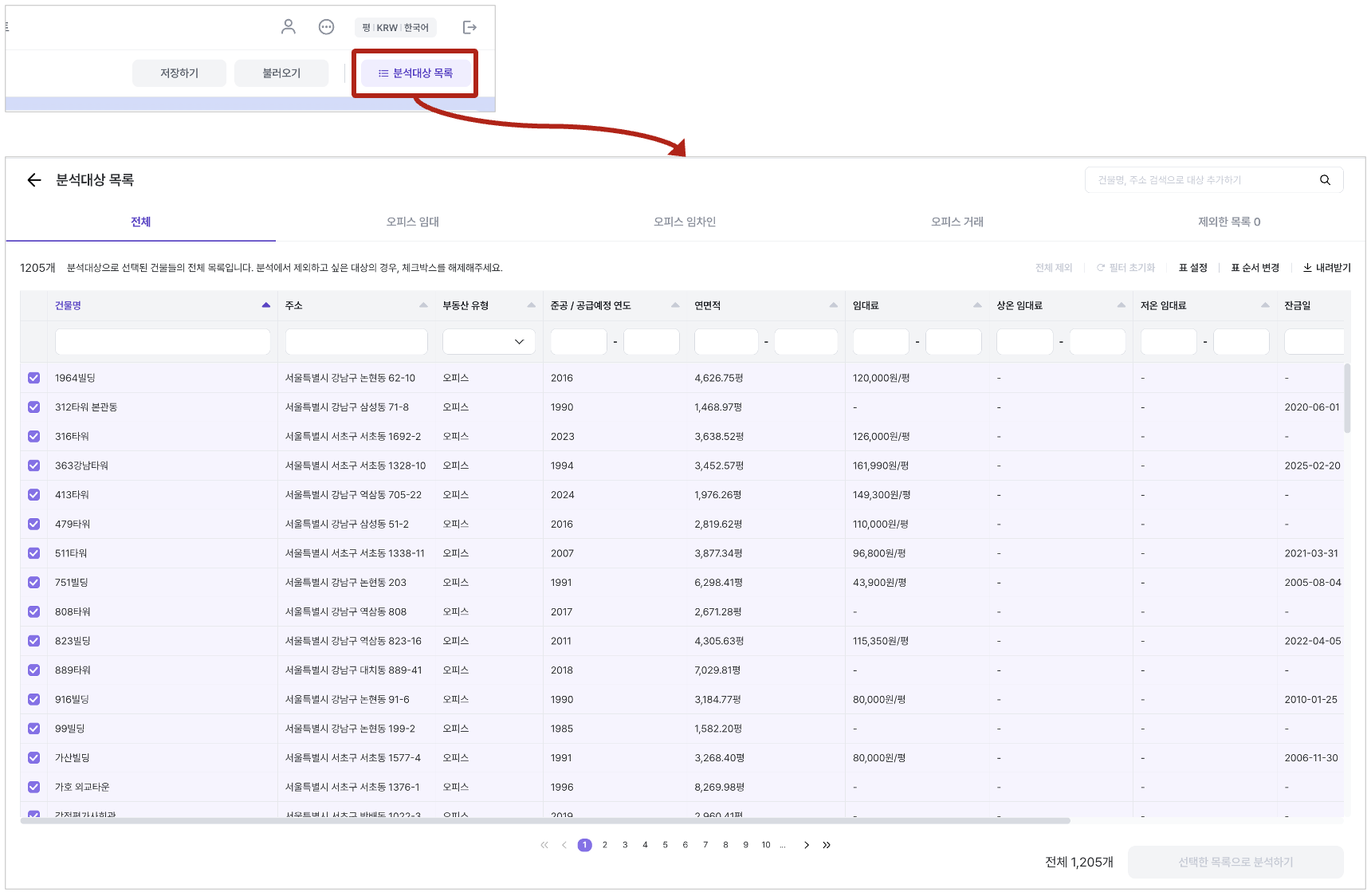Click the 건물명 filter input field
The image size is (1371, 896).
point(163,342)
